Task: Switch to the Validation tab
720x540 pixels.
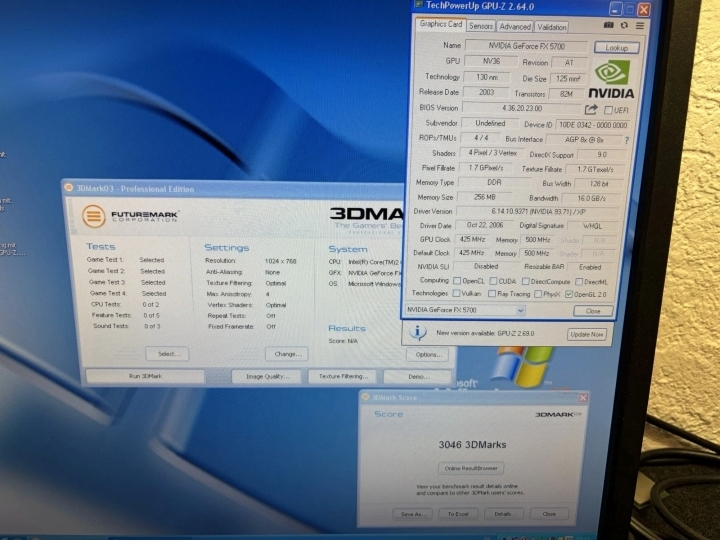Action: (551, 27)
